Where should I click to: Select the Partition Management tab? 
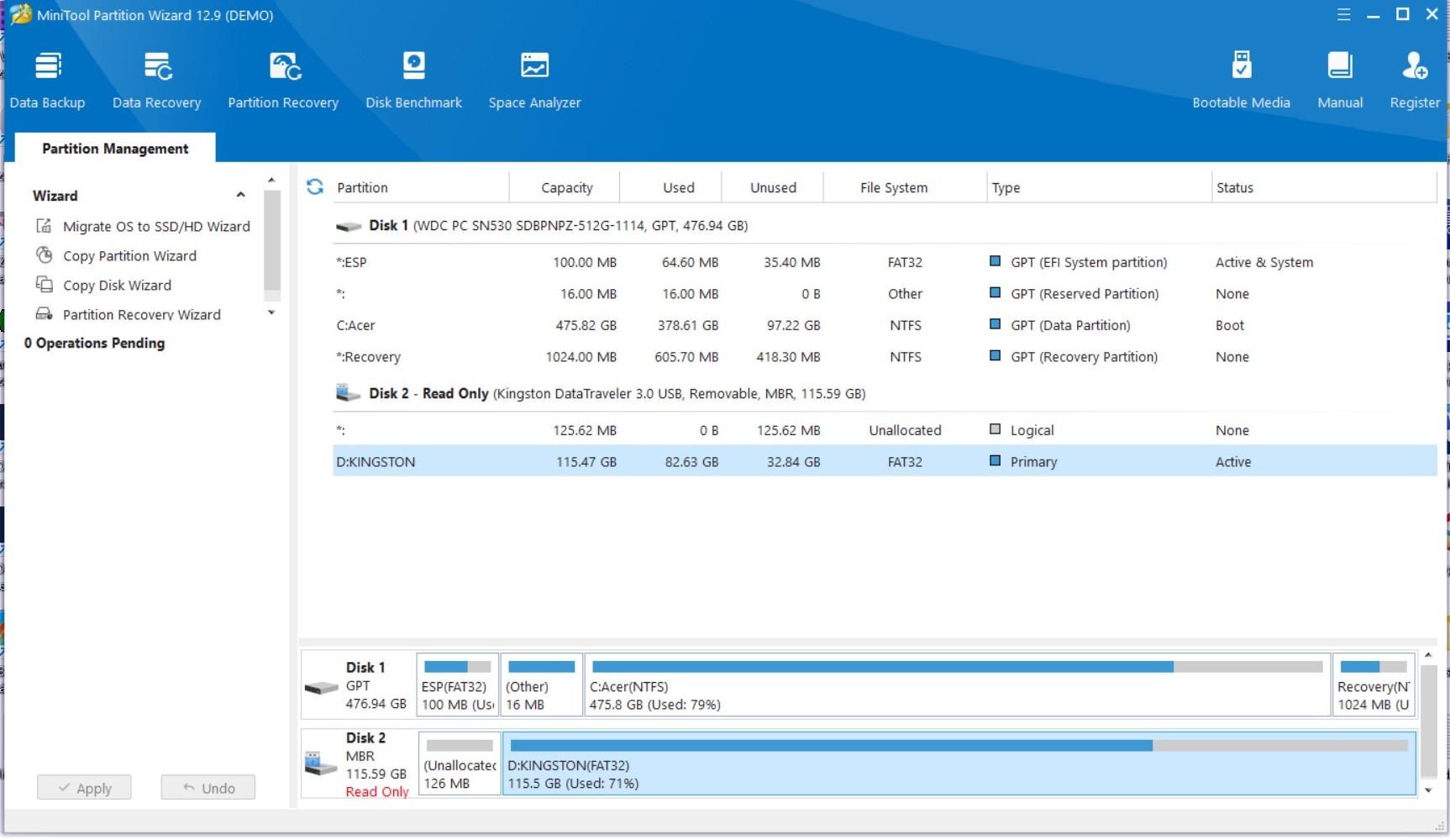click(x=115, y=149)
